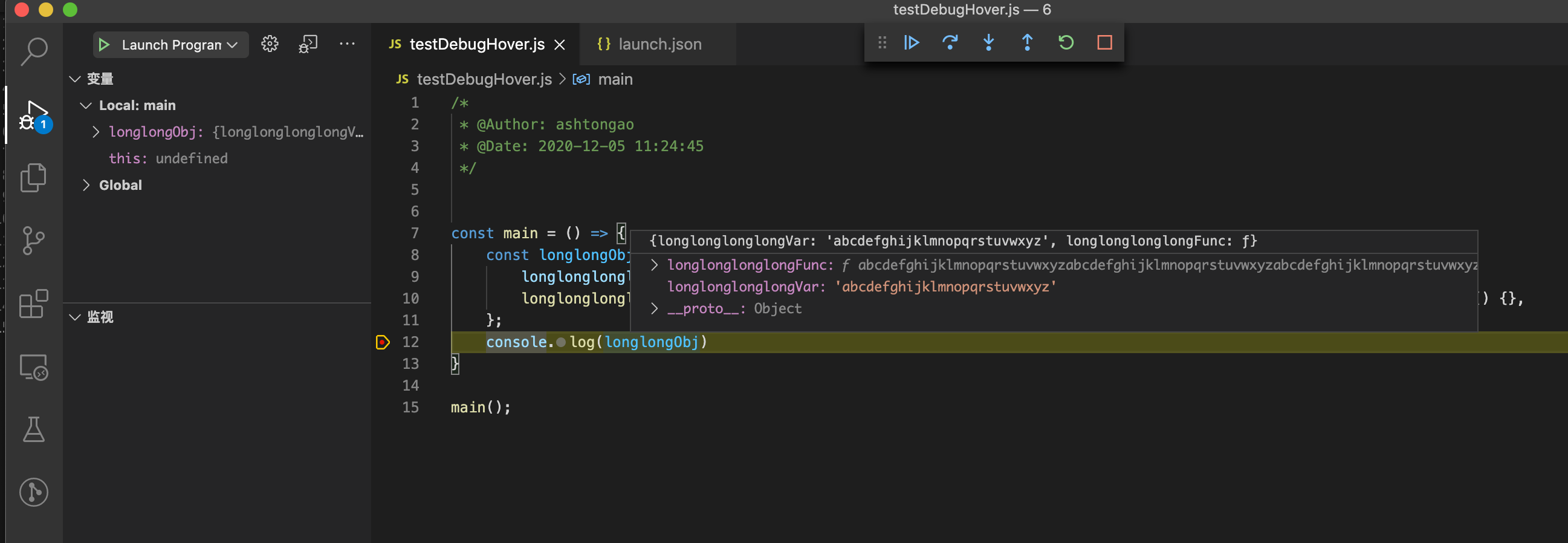This screenshot has width=1568, height=543.
Task: Click longlongObj argument on line 12
Action: [651, 342]
